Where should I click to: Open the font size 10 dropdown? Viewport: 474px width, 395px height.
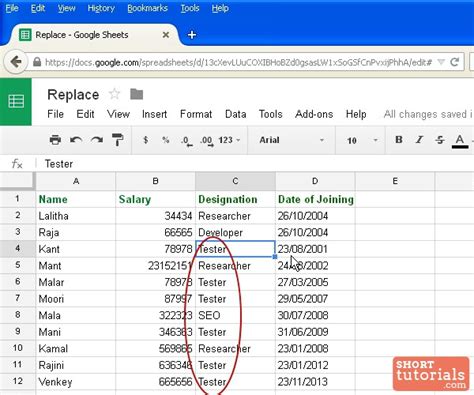[x=362, y=140]
